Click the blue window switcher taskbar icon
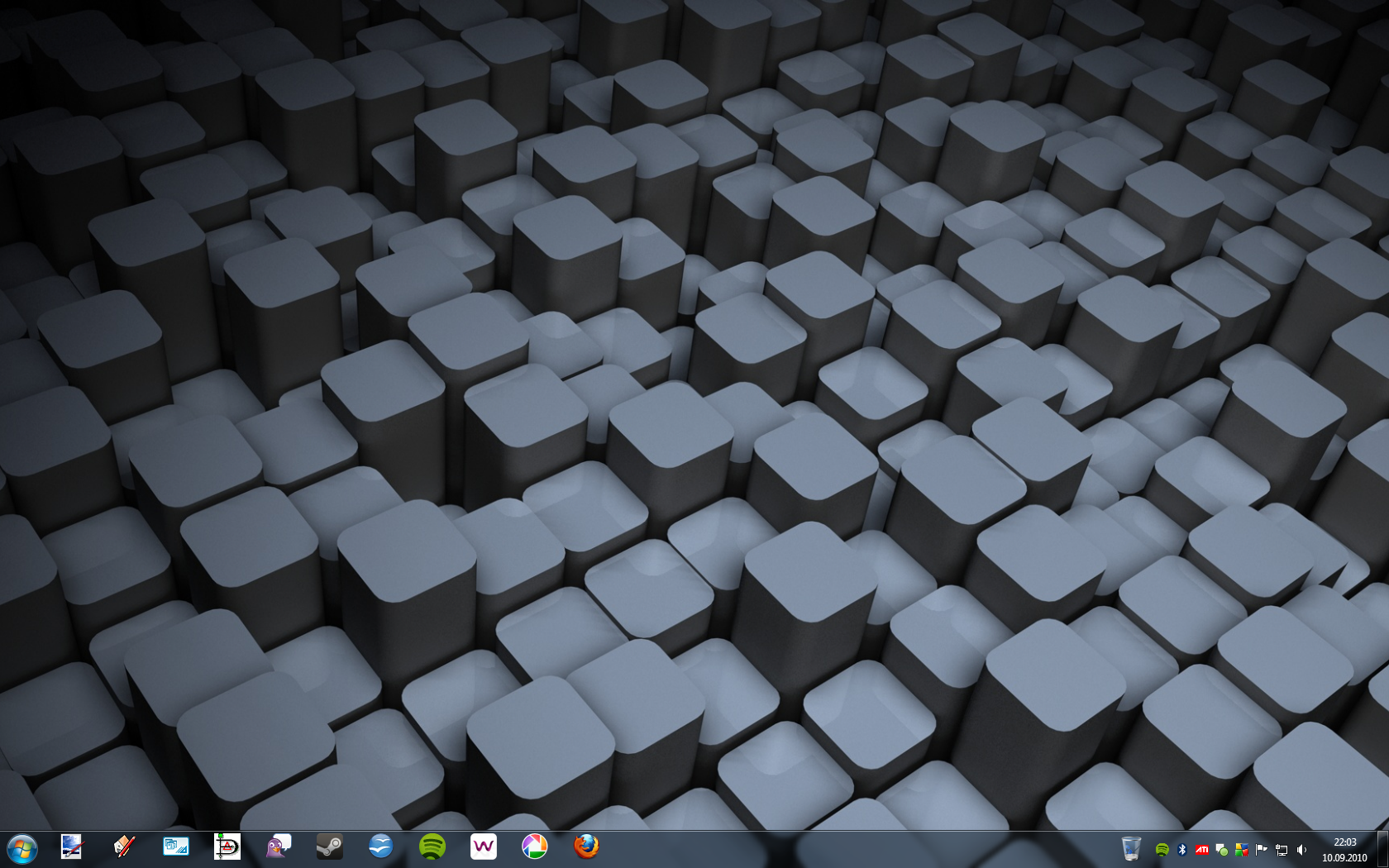Image resolution: width=1389 pixels, height=868 pixels. (x=175, y=847)
